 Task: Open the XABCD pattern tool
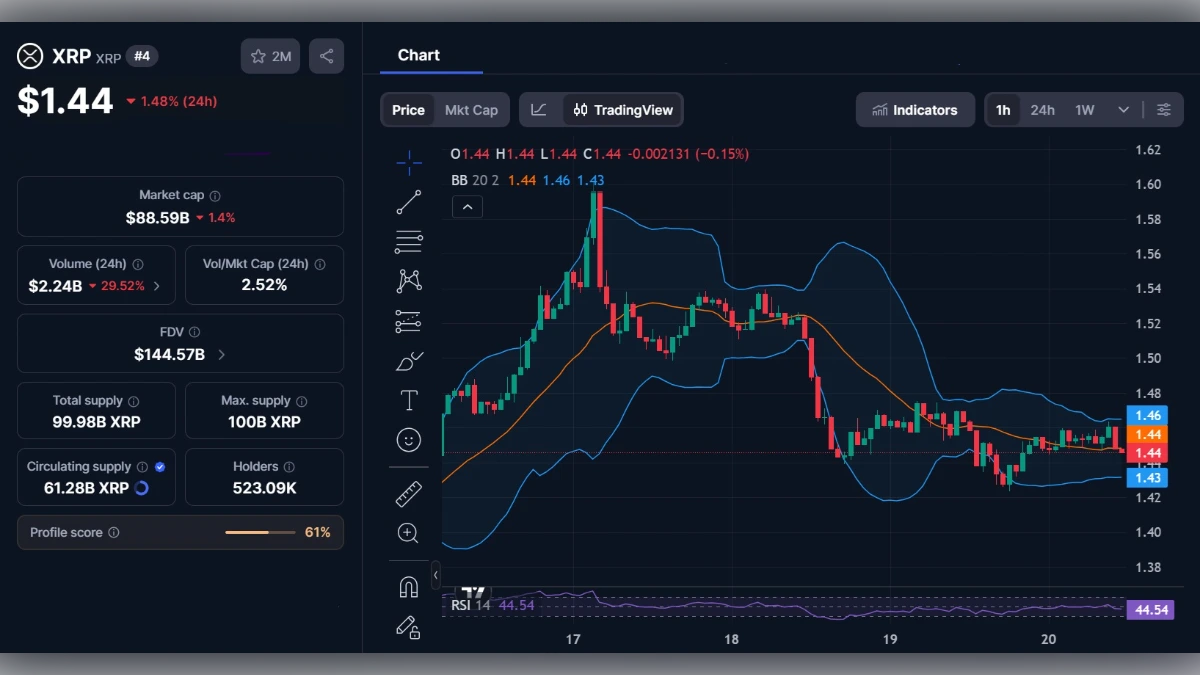click(408, 281)
